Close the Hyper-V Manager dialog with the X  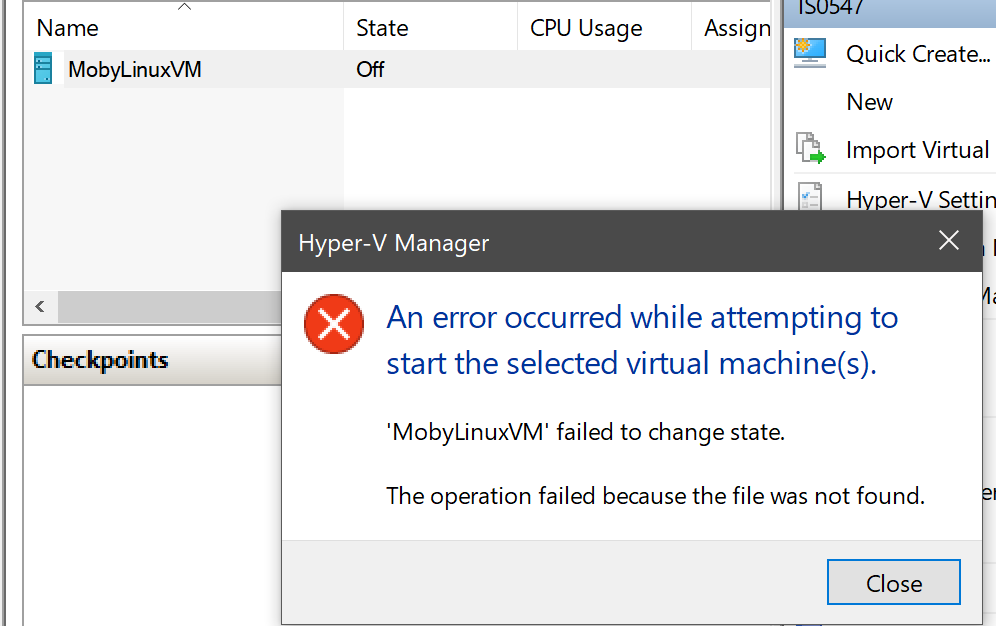click(948, 240)
